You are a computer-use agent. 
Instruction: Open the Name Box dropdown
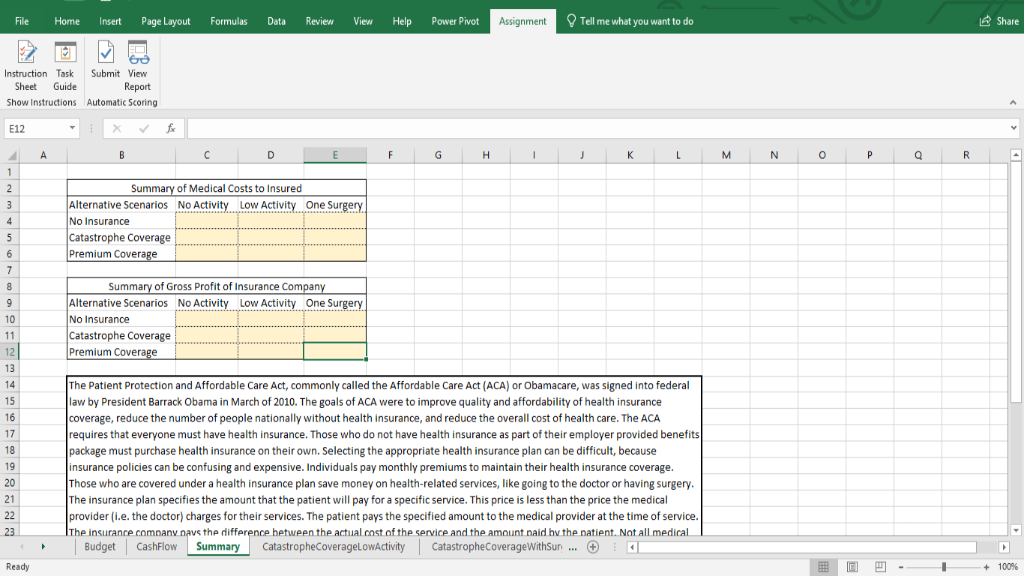[x=71, y=128]
